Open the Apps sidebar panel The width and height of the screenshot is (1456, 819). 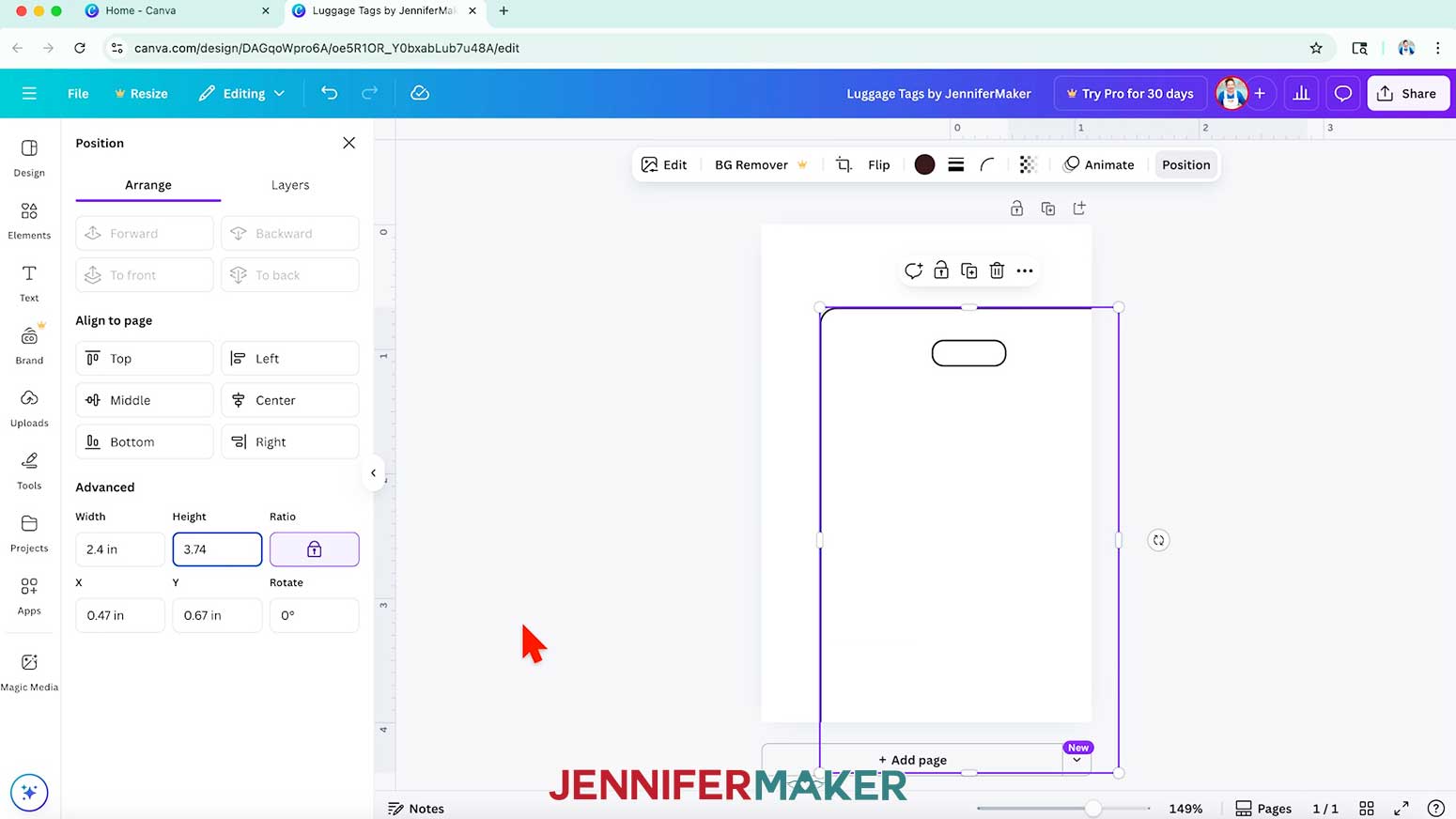coord(29,595)
